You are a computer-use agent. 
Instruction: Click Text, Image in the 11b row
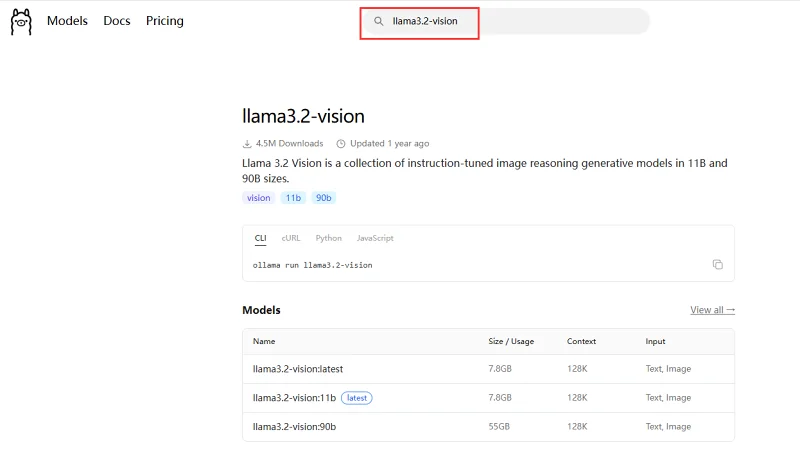[x=668, y=398]
